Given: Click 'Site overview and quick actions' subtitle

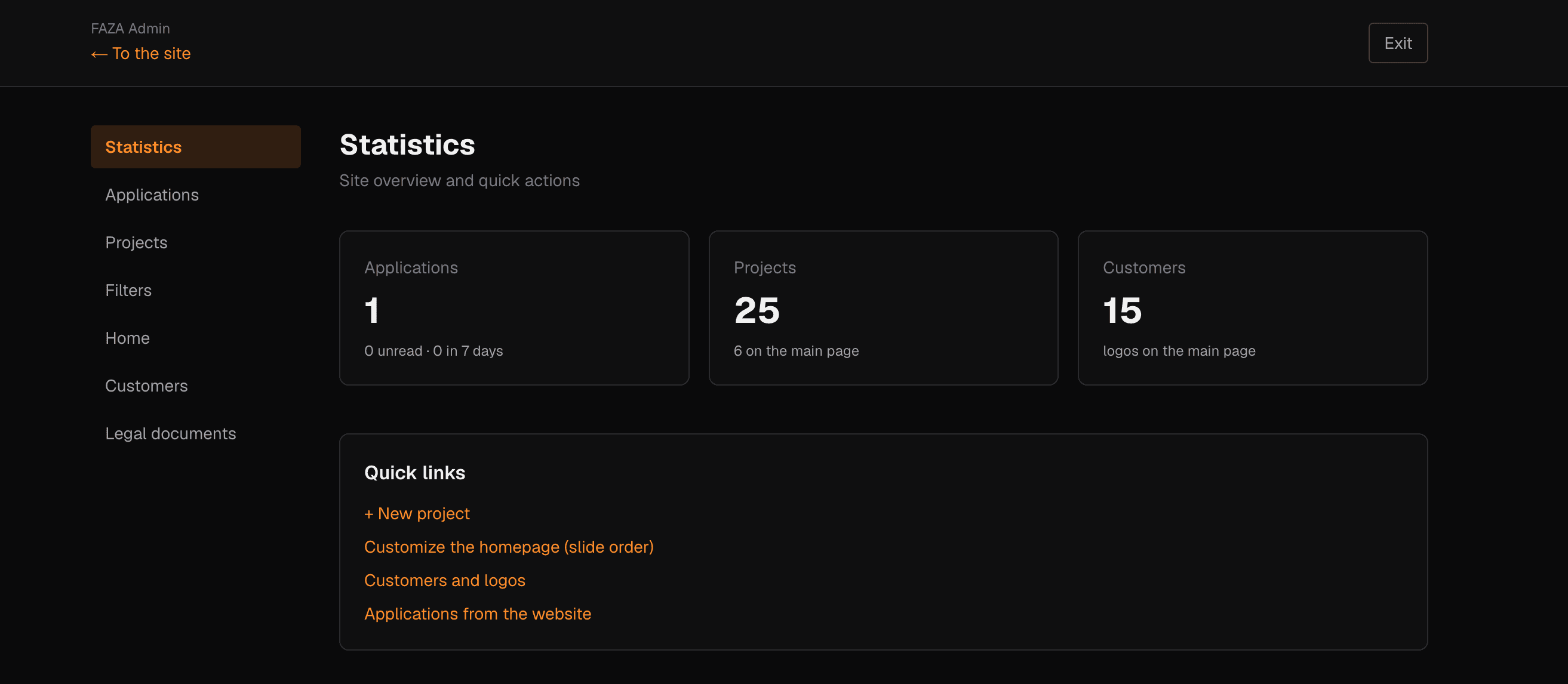Looking at the screenshot, I should (460, 181).
